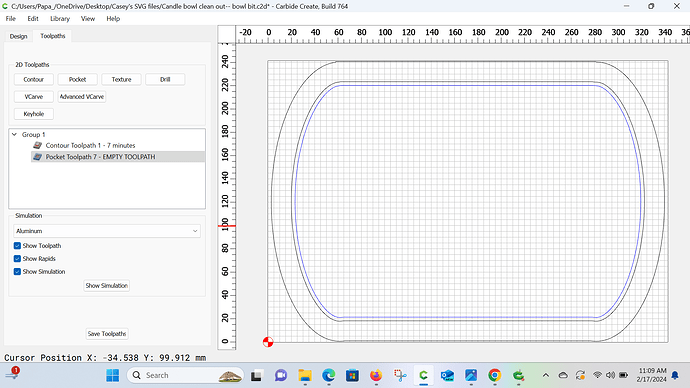Viewport: 690px width, 388px height.
Task: Launch Google Chrome from the taskbar
Action: point(495,376)
